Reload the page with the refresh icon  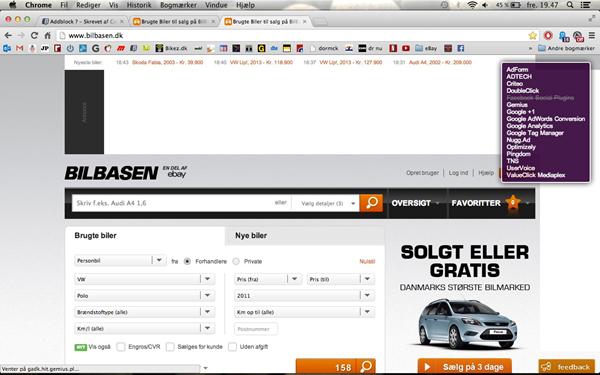(x=34, y=35)
